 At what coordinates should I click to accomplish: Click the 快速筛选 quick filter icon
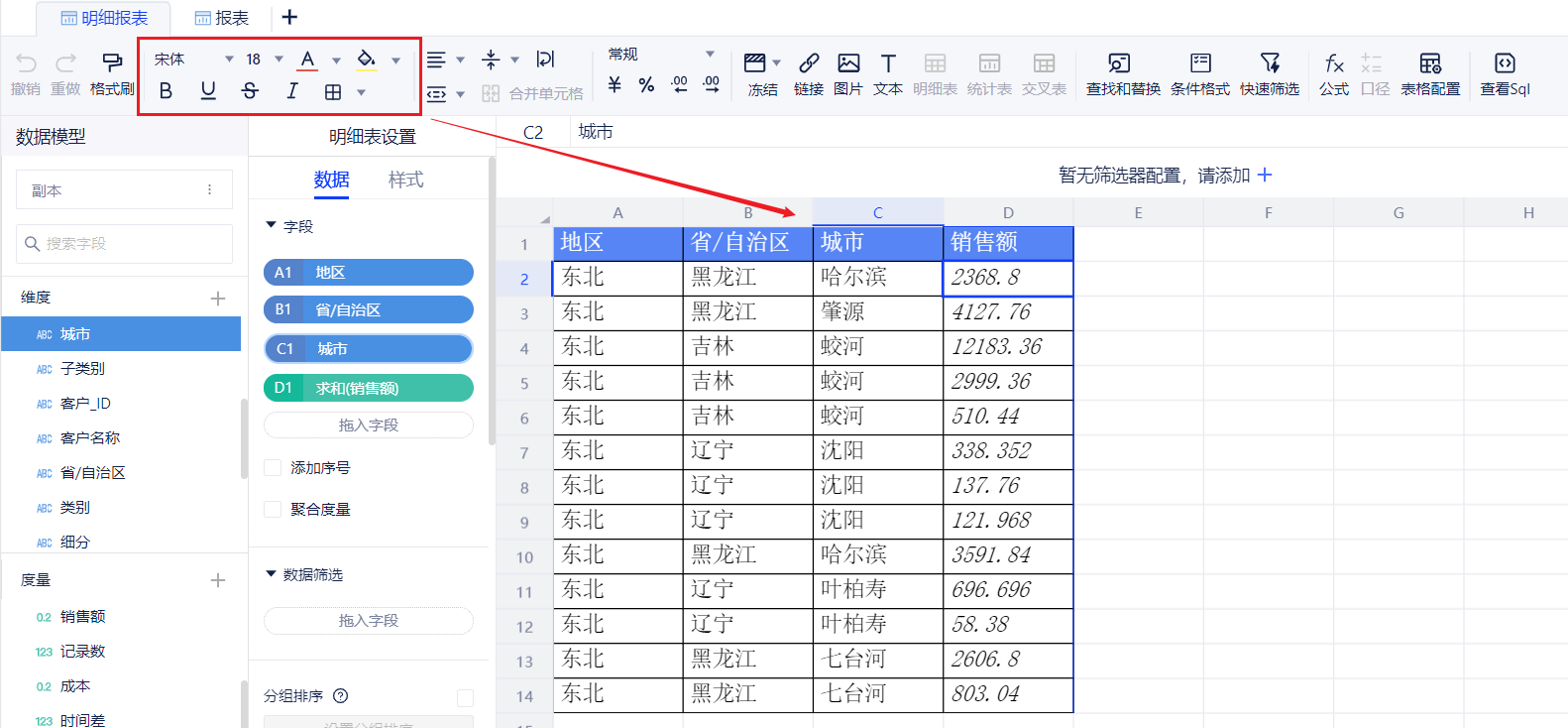1269,73
